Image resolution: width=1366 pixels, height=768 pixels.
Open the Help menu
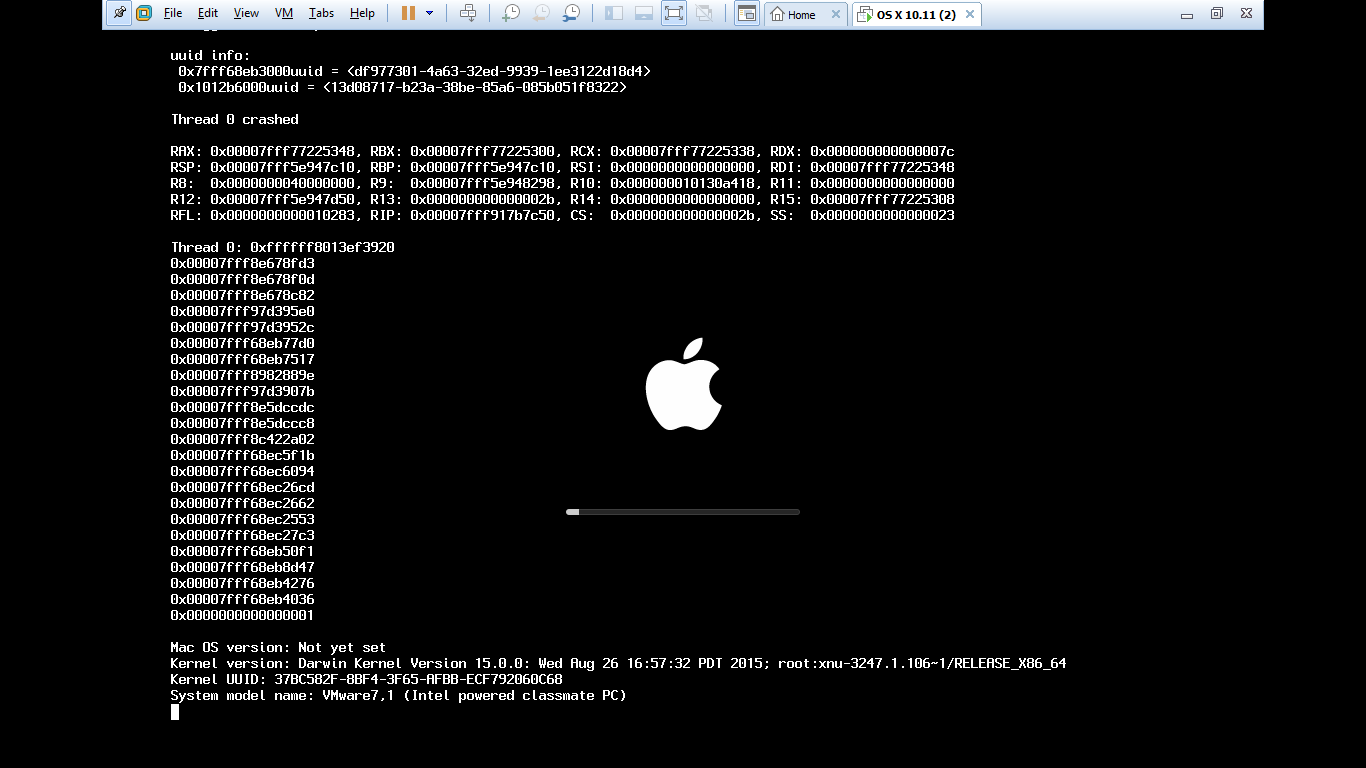coord(363,13)
